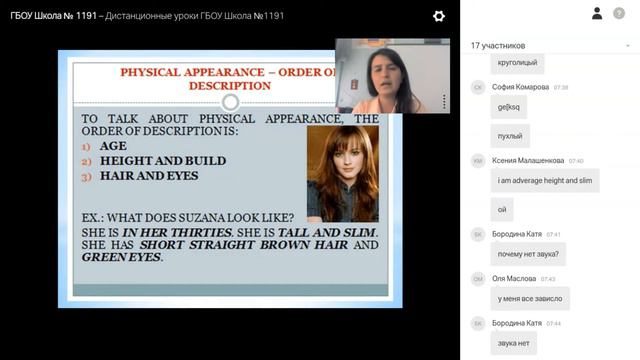The height and width of the screenshot is (360, 640).
Task: Select chat message 'почему нет звука?'
Action: point(528,254)
